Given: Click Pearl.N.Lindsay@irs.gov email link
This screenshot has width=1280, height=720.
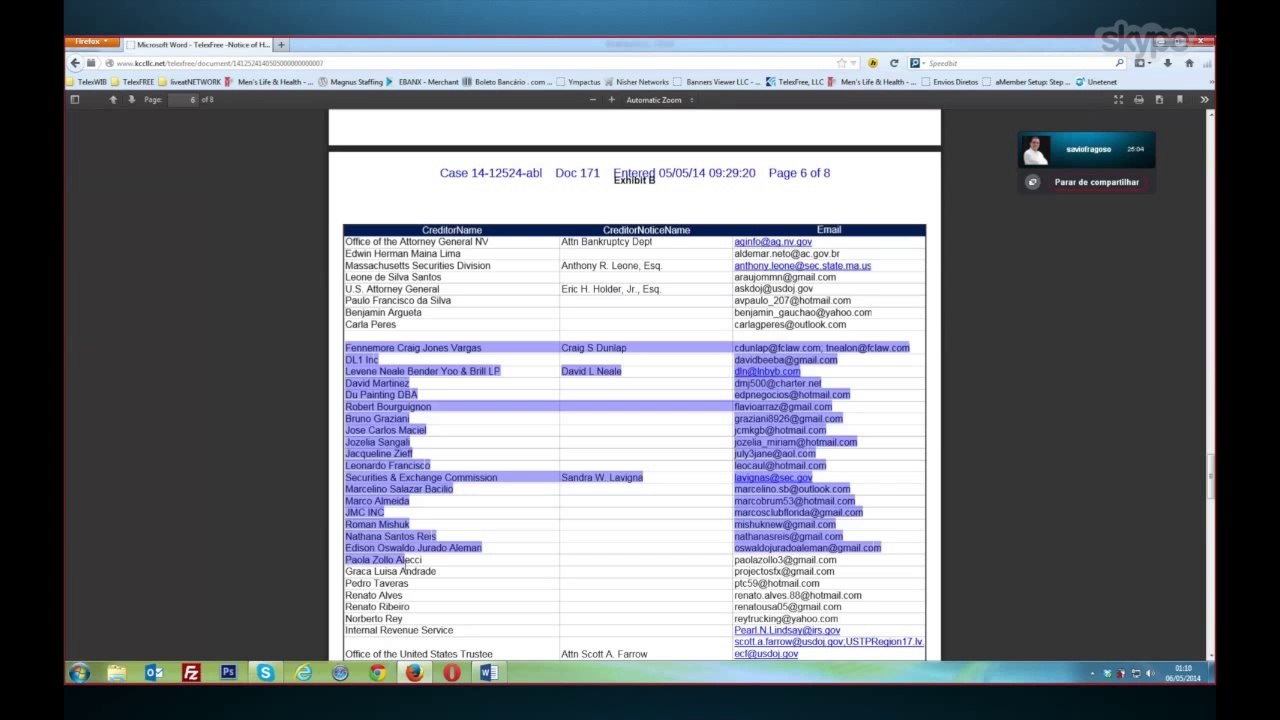Looking at the screenshot, I should (787, 631).
